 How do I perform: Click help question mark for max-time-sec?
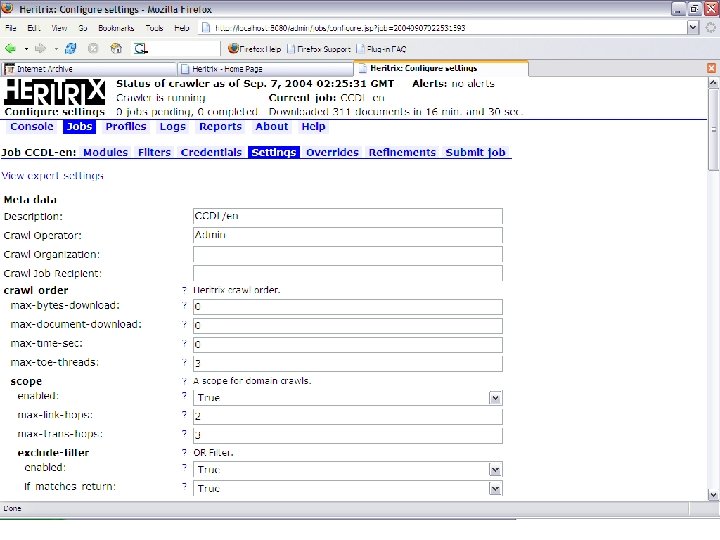pos(184,343)
